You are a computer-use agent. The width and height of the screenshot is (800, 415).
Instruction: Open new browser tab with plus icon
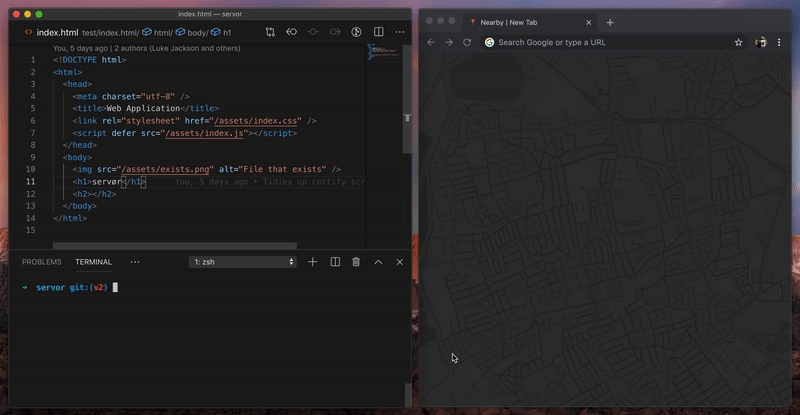[610, 22]
